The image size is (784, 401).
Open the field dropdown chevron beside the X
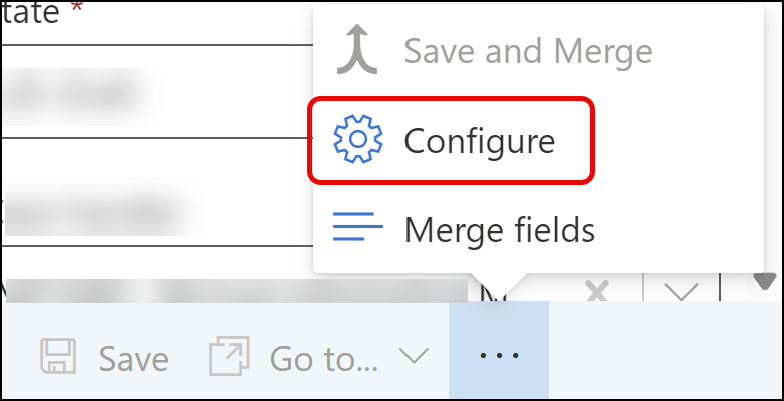(682, 292)
